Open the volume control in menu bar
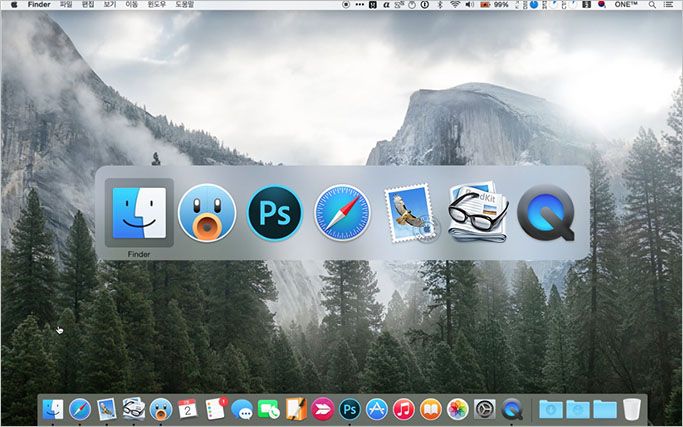683x427 pixels. tap(470, 4)
